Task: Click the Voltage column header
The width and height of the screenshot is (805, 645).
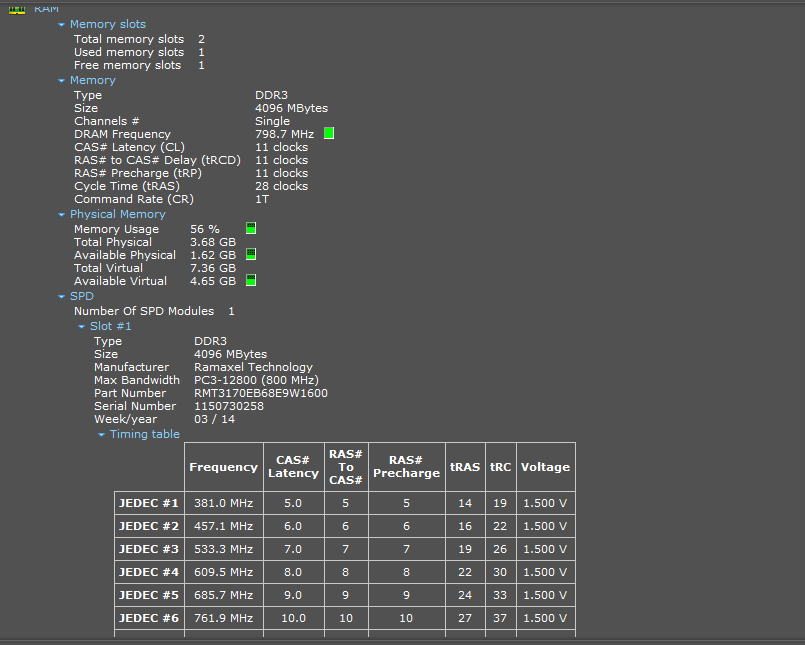Action: tap(545, 467)
